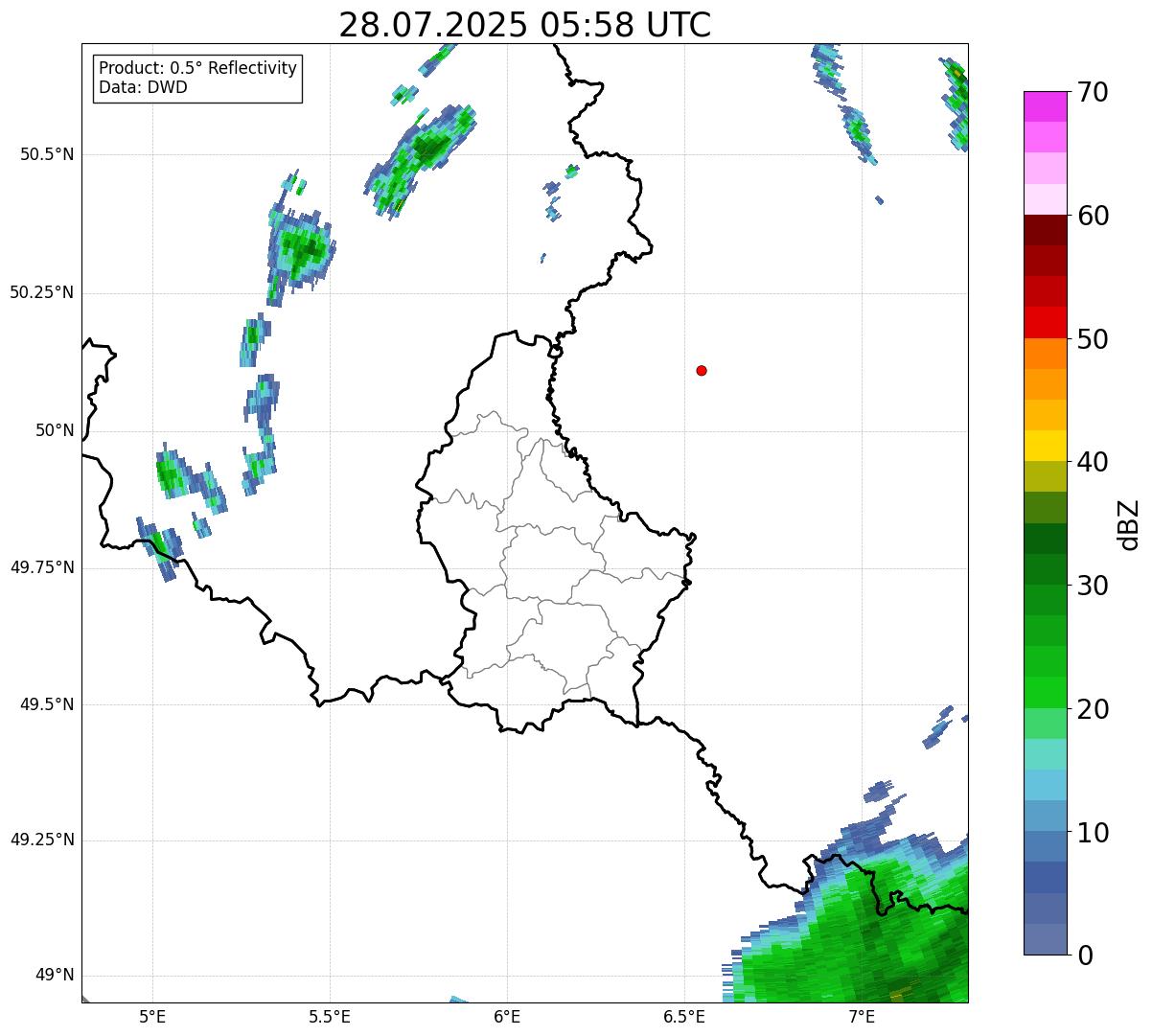Viewport: 1152px width, 1036px height.
Task: Click the colorbar tick label 50
Action: coord(1093,339)
